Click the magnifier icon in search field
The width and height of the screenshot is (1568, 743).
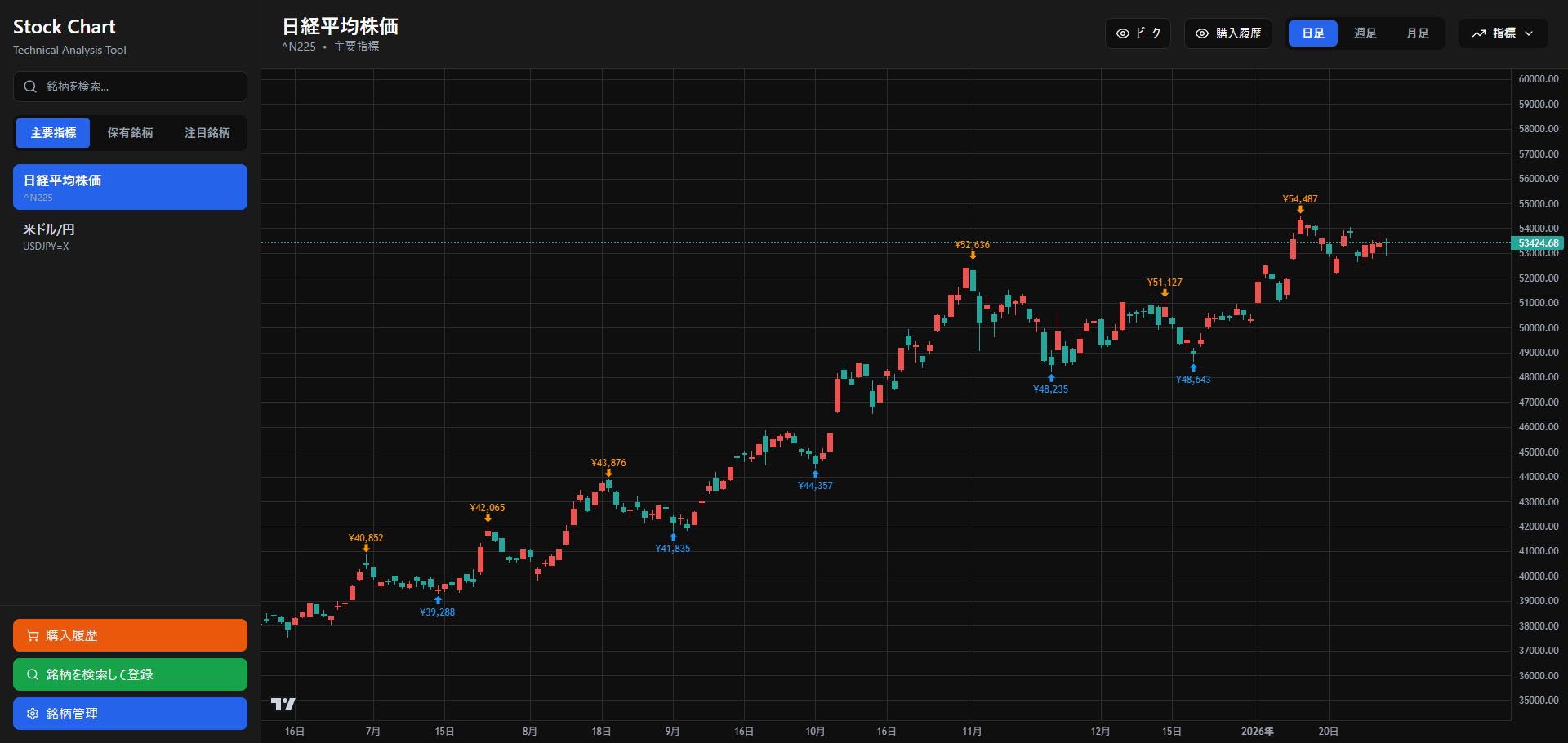coord(30,87)
